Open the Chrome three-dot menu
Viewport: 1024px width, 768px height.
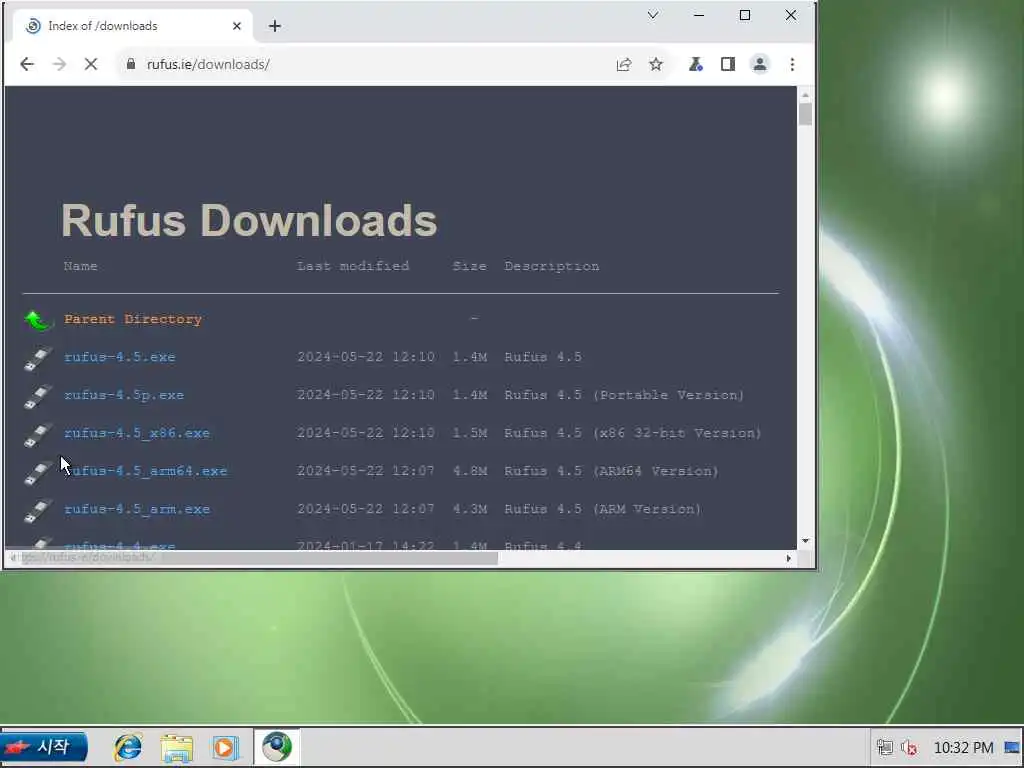click(792, 64)
